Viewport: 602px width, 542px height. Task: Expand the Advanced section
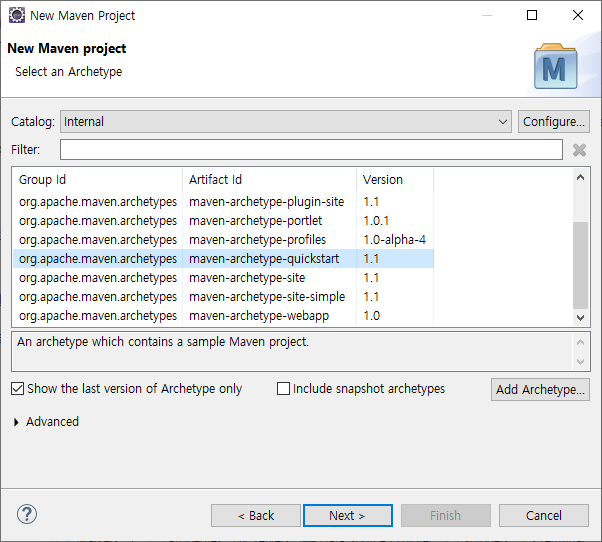pos(16,422)
